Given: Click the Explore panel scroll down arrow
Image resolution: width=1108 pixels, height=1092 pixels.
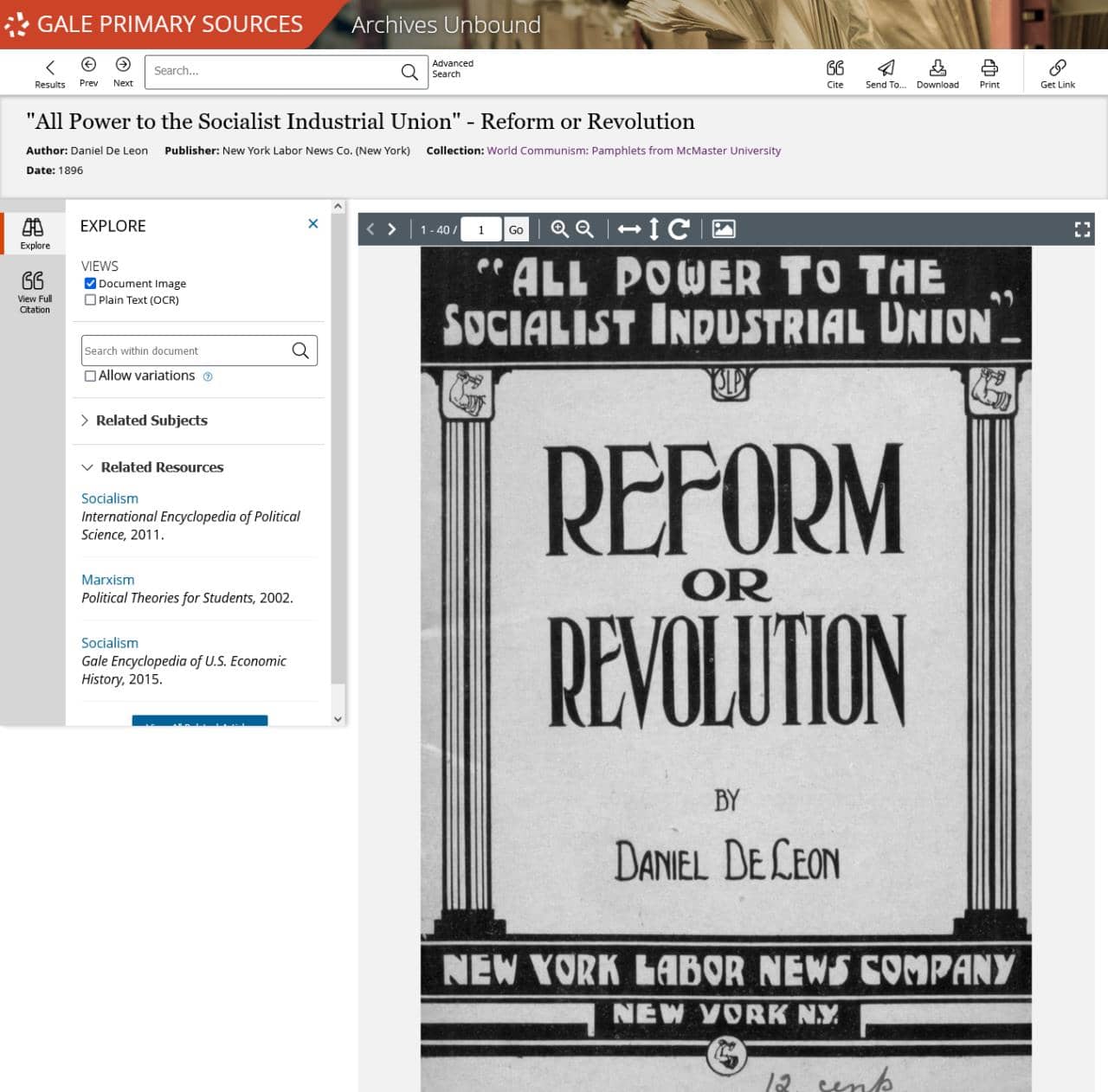Looking at the screenshot, I should click(x=338, y=718).
